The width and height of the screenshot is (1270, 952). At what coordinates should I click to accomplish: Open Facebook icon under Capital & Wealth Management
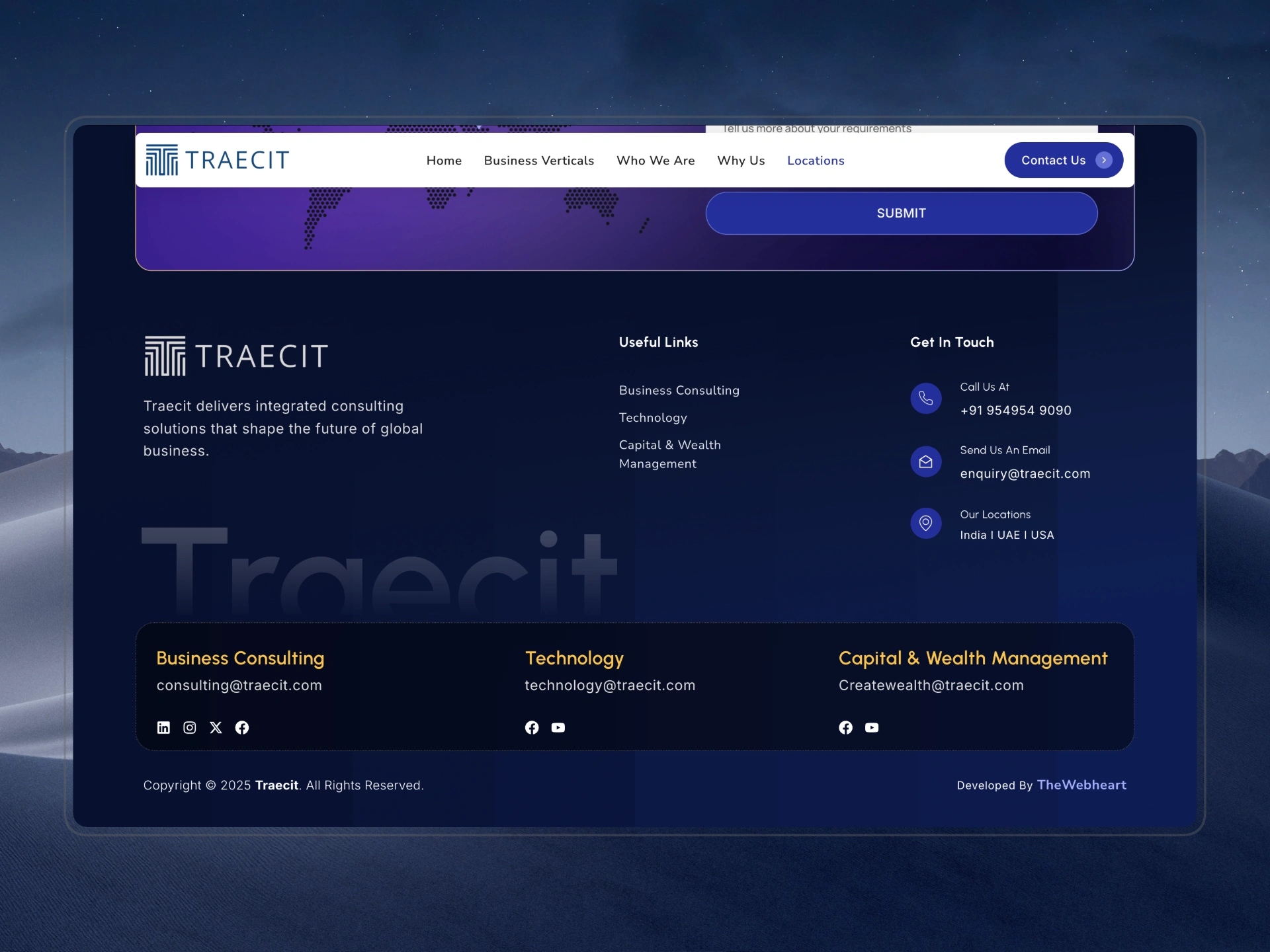(x=845, y=727)
